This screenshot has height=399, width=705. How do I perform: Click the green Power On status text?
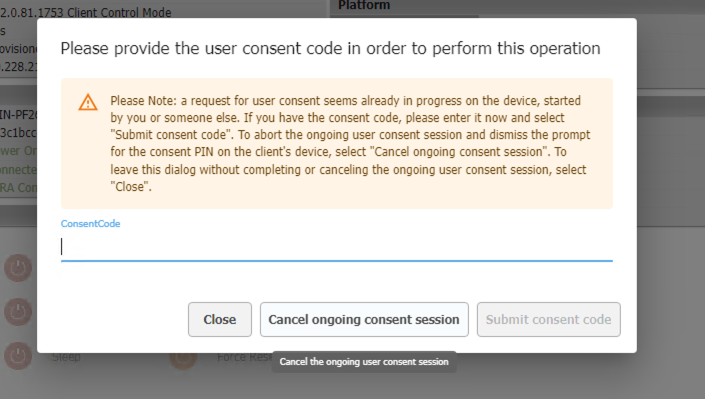[x=18, y=151]
